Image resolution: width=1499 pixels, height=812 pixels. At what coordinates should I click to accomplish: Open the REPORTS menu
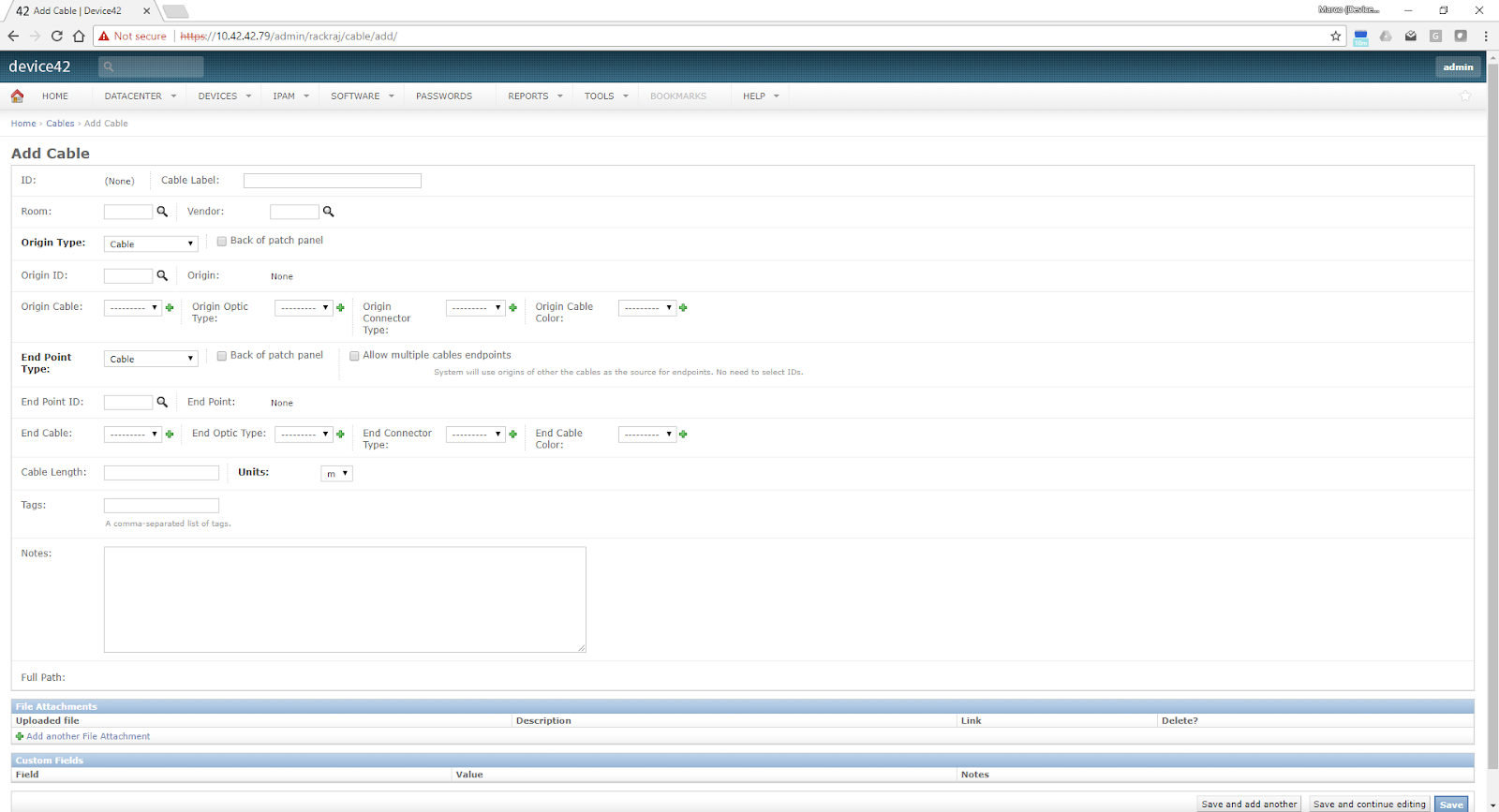coord(535,96)
